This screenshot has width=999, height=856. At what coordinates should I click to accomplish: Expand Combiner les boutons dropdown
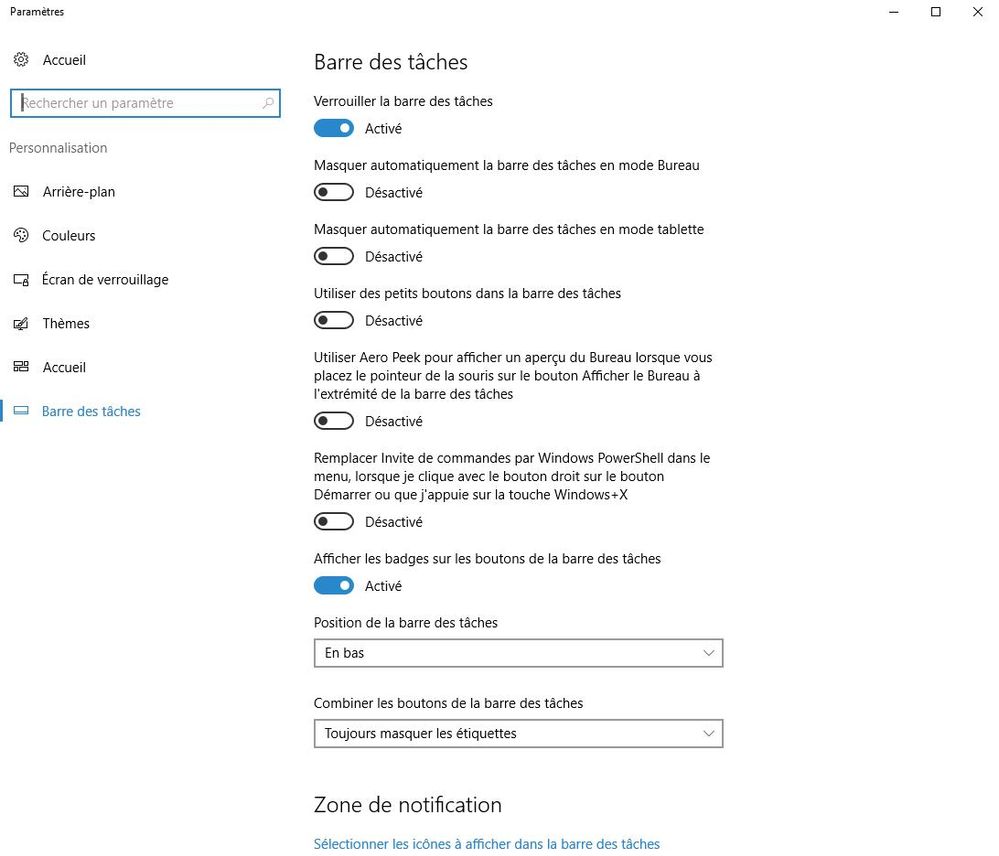coord(518,733)
